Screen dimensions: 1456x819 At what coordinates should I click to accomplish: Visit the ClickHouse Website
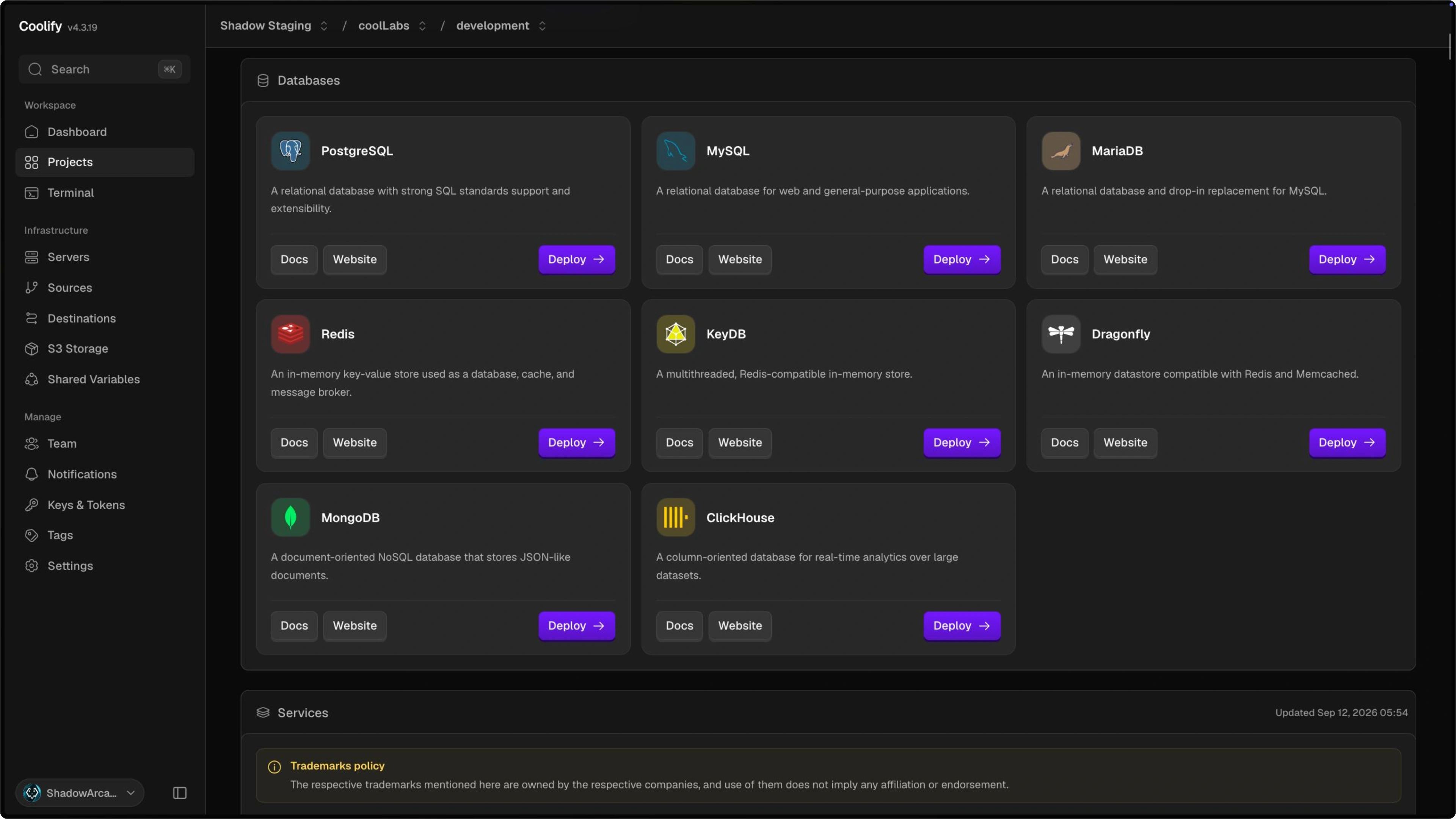click(740, 626)
